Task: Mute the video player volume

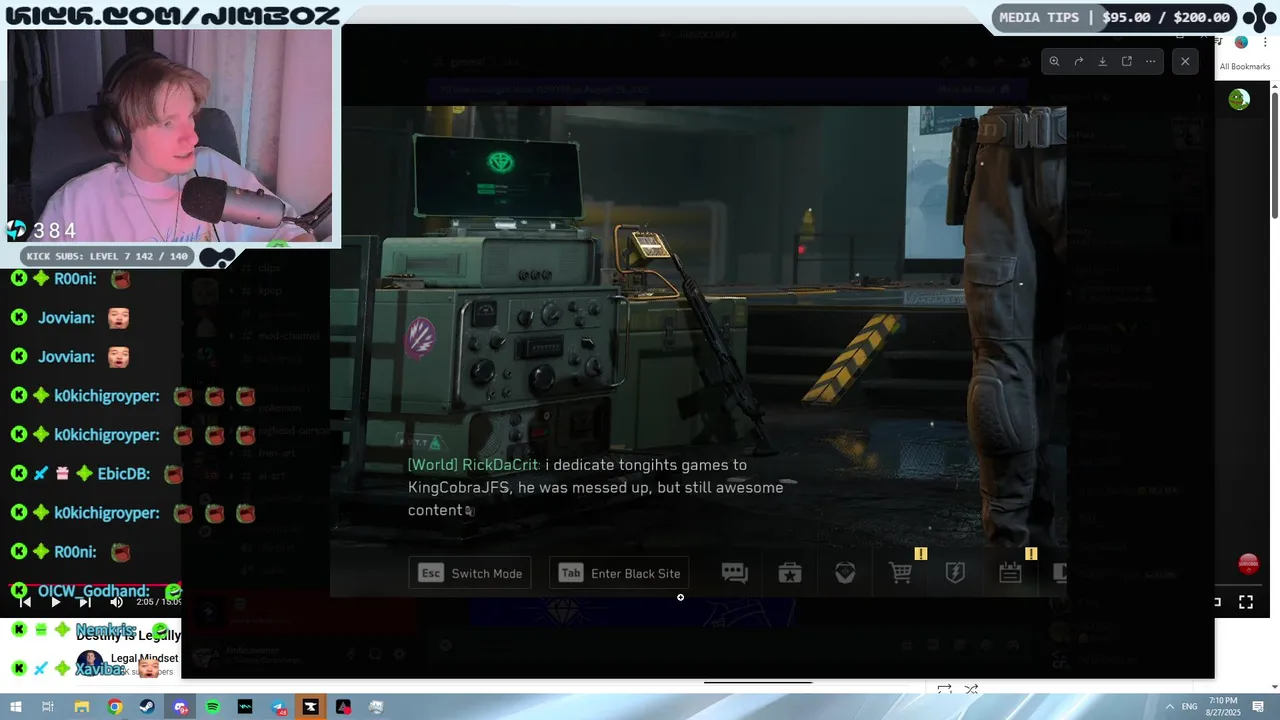Action: (x=116, y=602)
